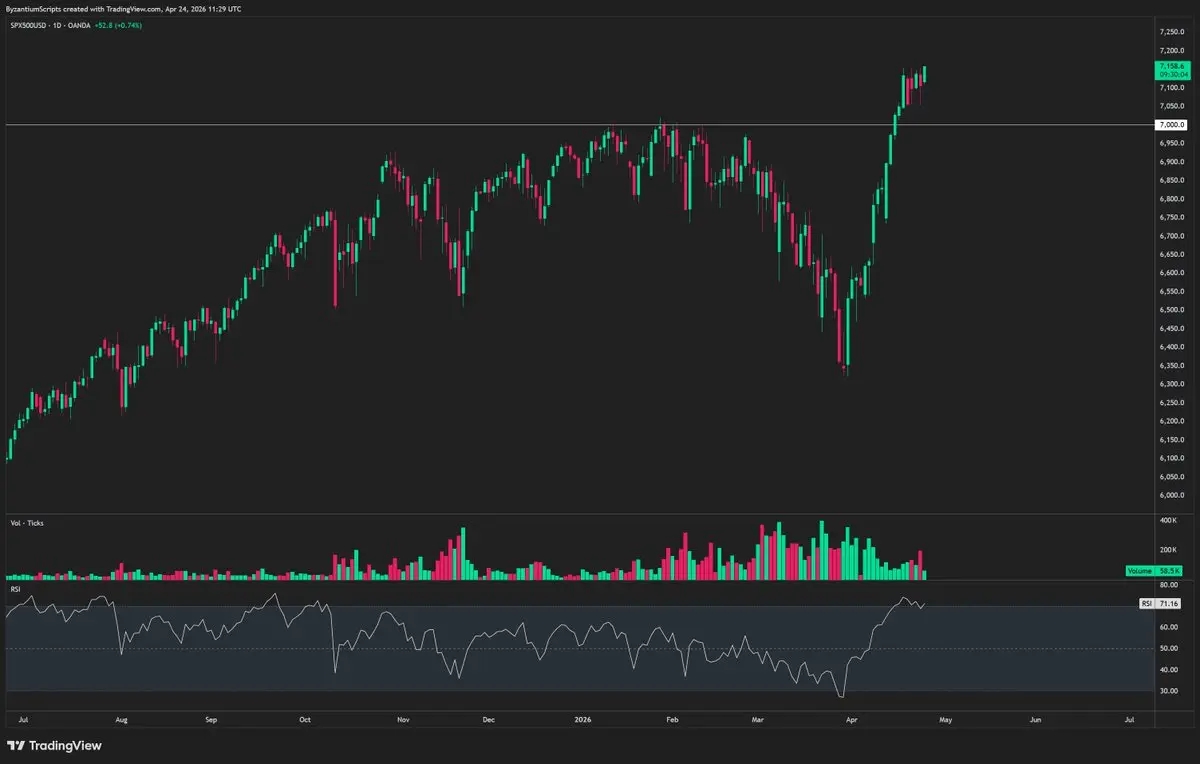Click the Nov label on time axis
The height and width of the screenshot is (764, 1200).
(x=403, y=719)
